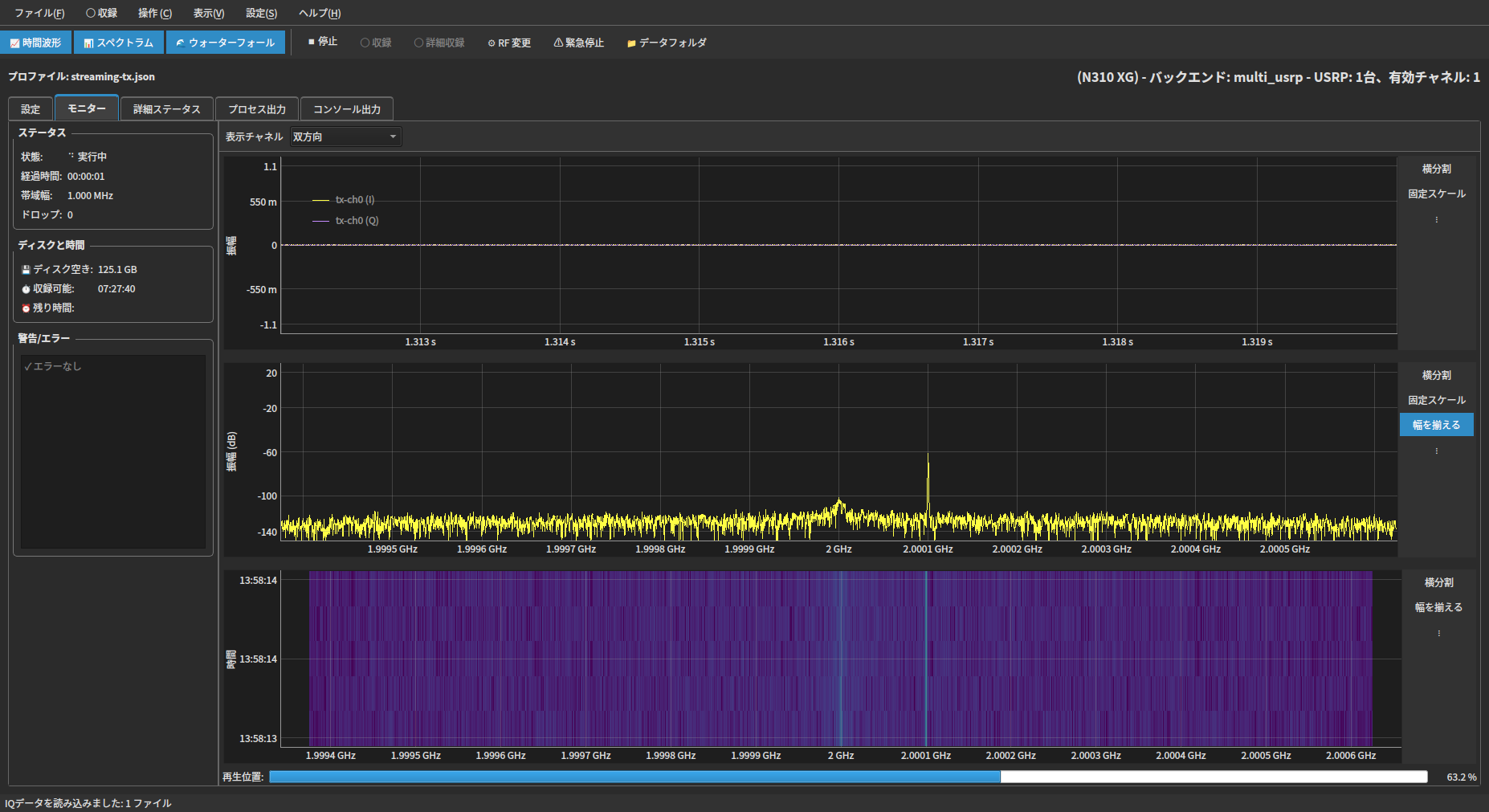Click the 収録可能 stopwatch icon
The width and height of the screenshot is (1489, 812).
point(26,289)
